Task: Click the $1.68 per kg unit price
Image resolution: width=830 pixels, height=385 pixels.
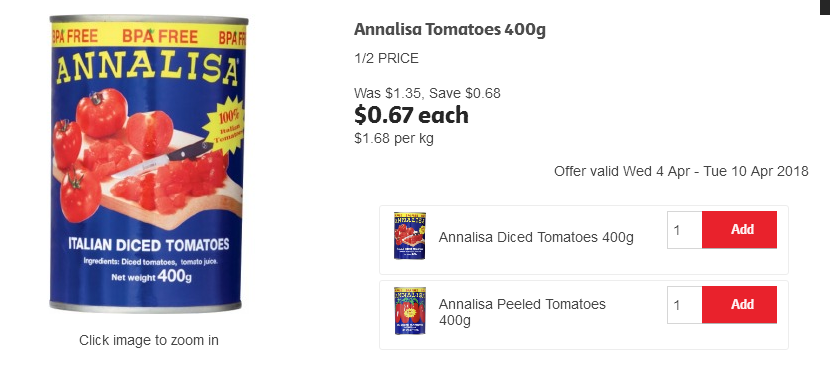Action: click(394, 139)
